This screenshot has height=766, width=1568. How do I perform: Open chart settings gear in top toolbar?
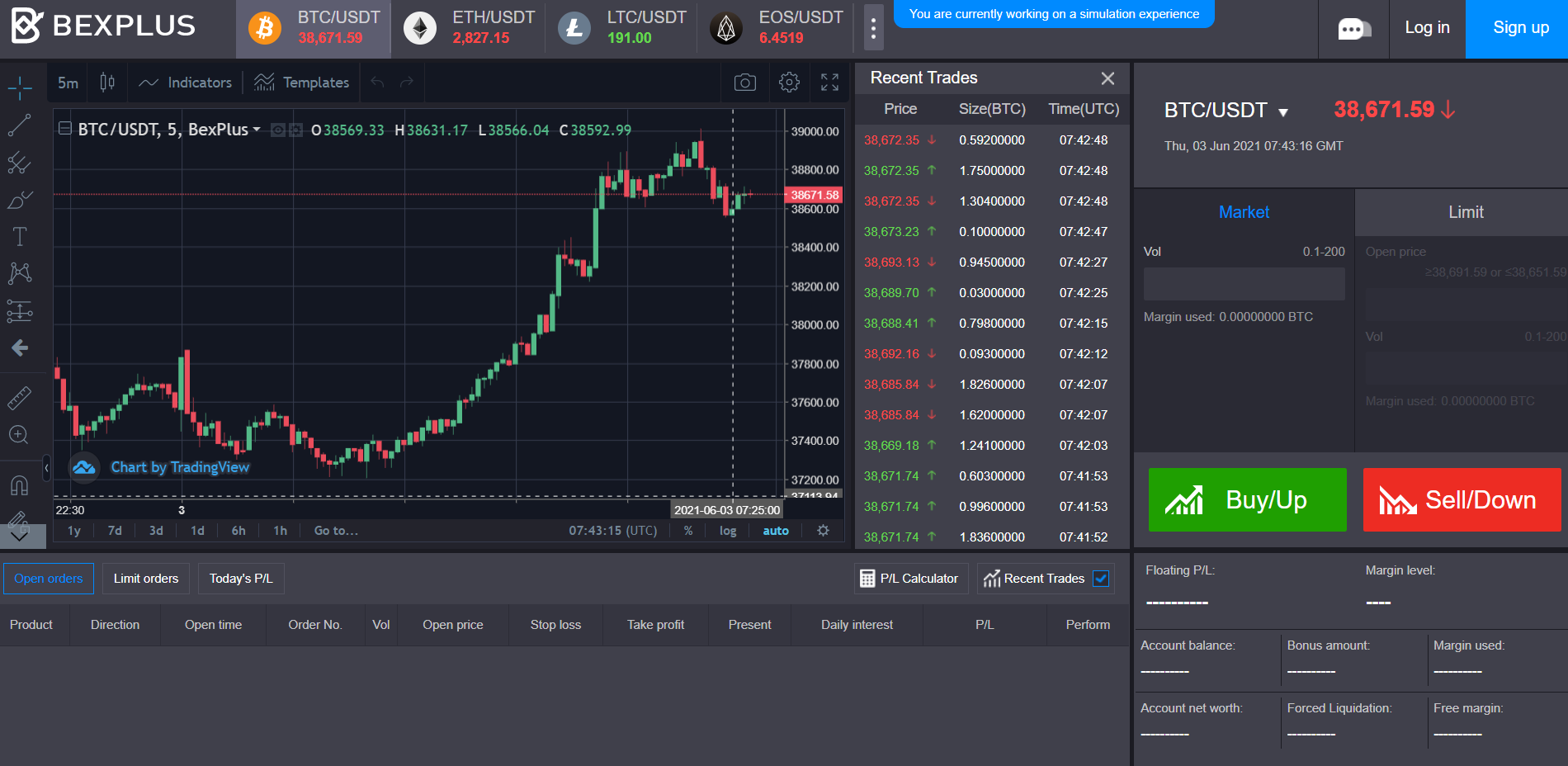pyautogui.click(x=789, y=83)
